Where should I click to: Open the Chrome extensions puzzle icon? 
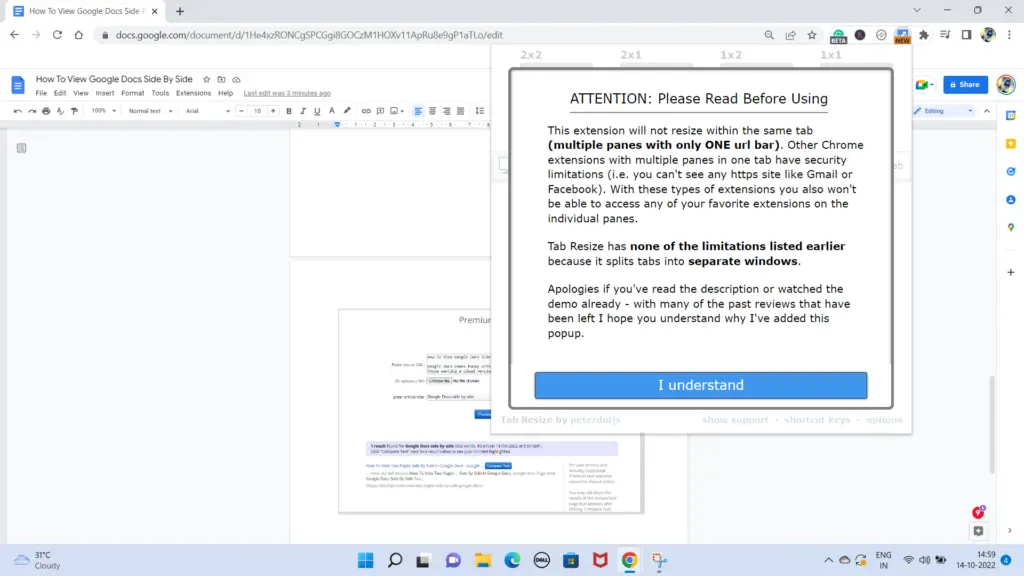[x=924, y=35]
